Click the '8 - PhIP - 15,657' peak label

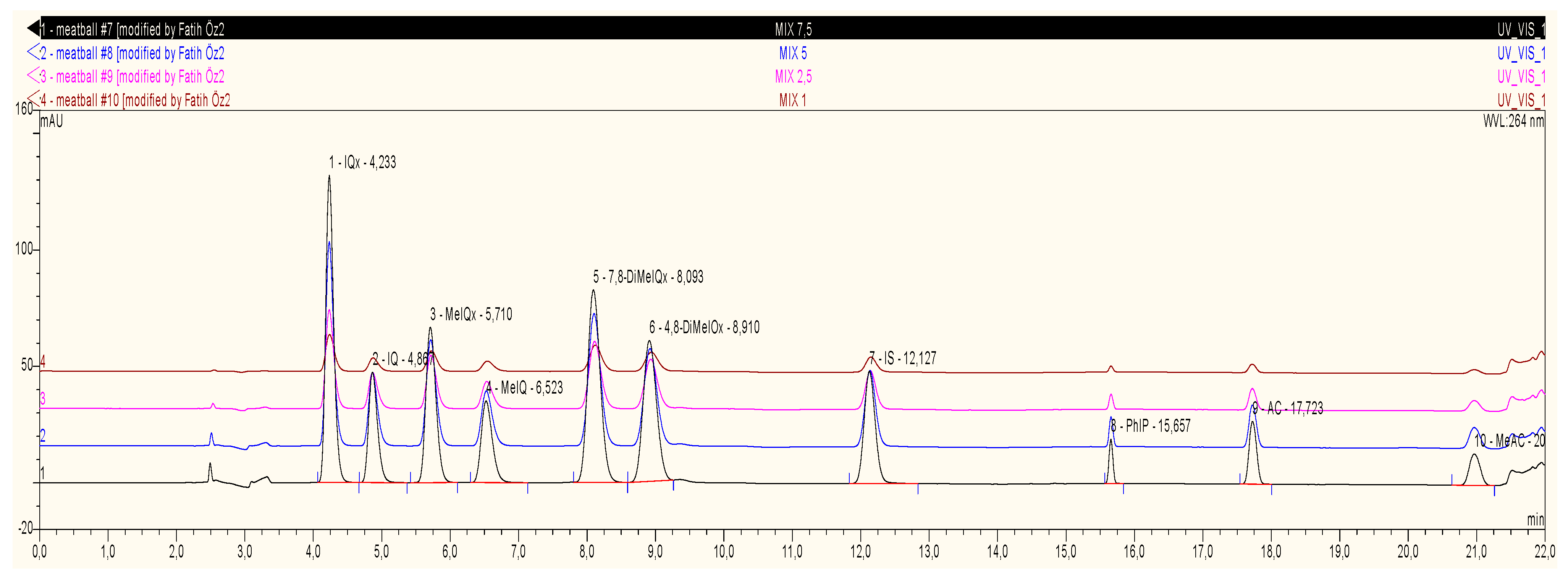pyautogui.click(x=1151, y=426)
